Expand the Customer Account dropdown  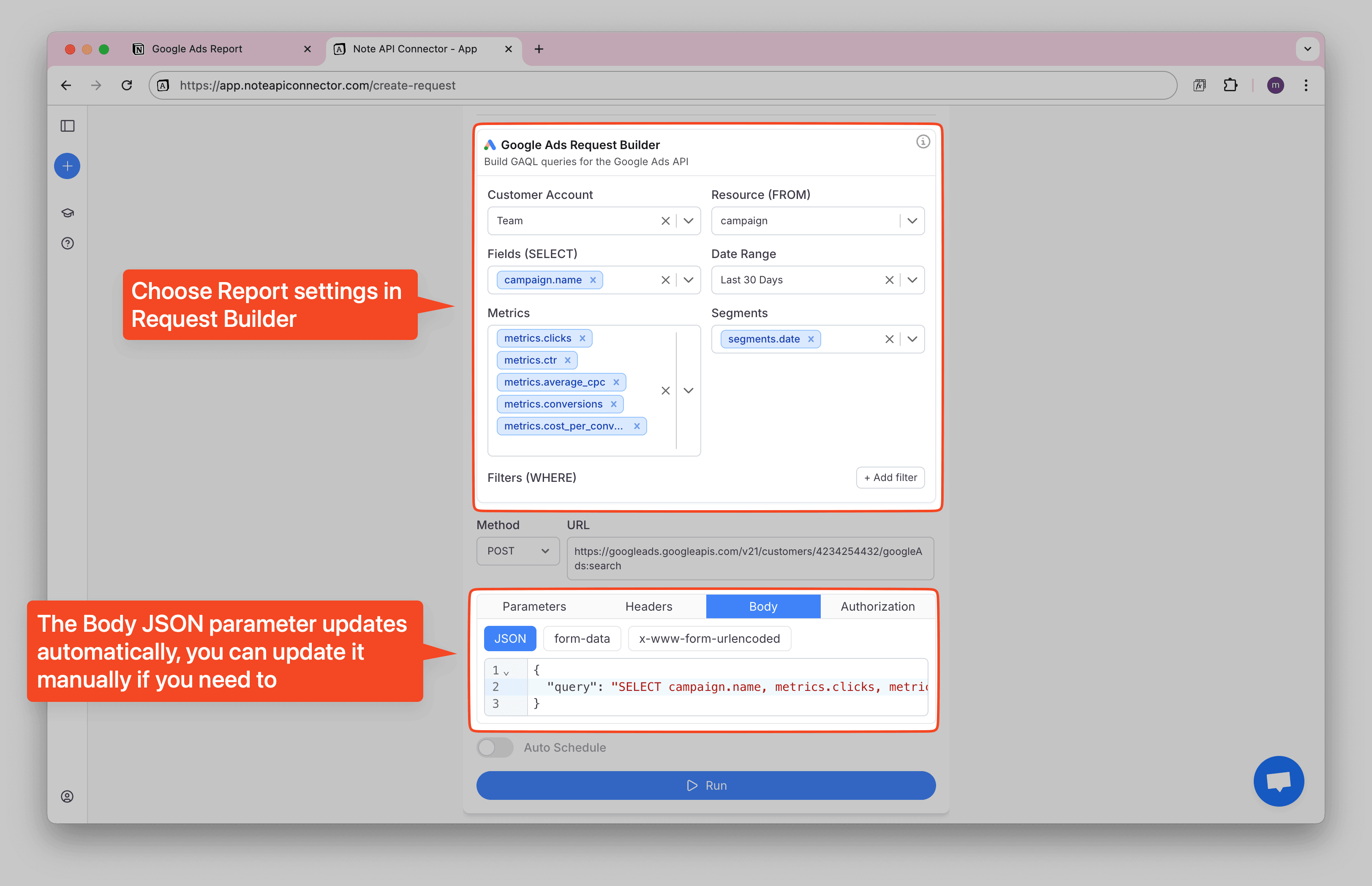(688, 221)
